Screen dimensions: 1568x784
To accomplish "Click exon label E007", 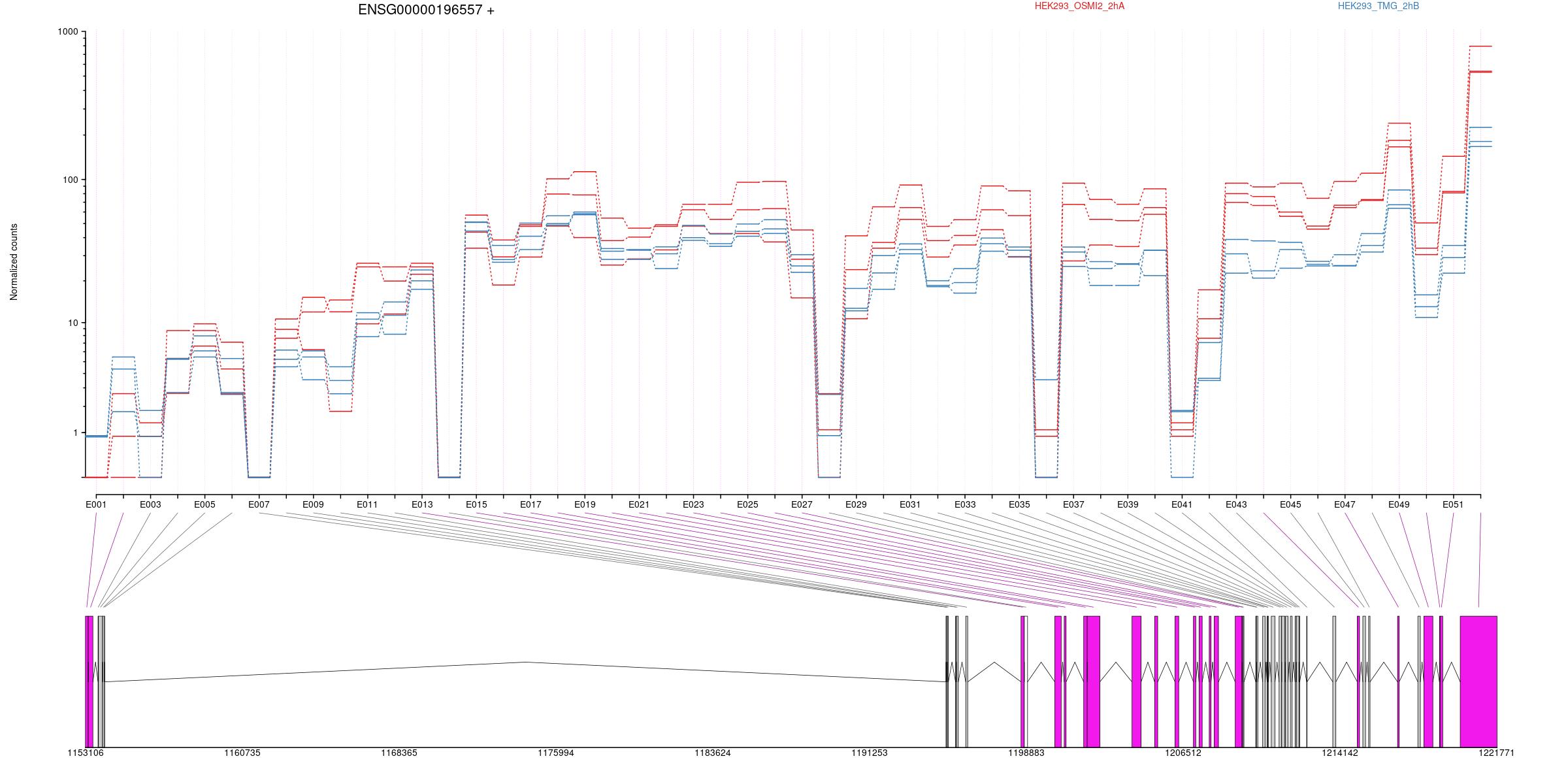I will [259, 504].
